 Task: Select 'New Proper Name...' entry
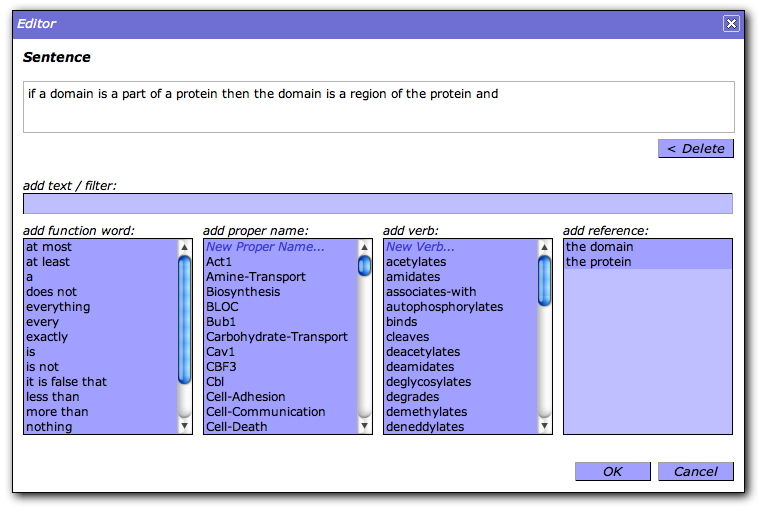pyautogui.click(x=265, y=247)
